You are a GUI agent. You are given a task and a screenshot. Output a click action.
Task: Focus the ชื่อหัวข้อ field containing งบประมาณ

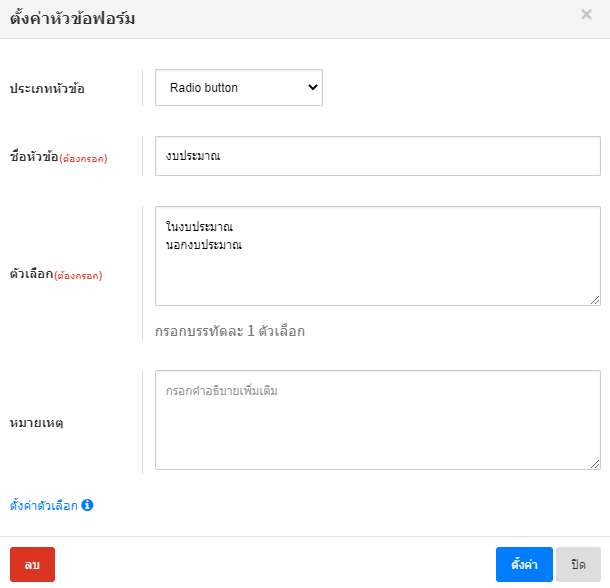pos(378,156)
